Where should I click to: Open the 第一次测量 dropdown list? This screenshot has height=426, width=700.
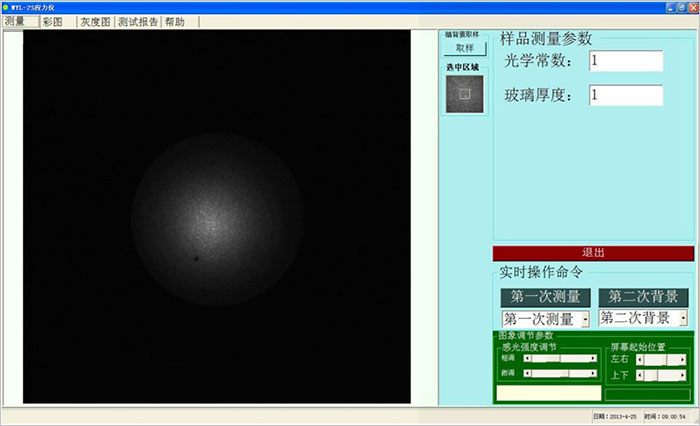[x=585, y=320]
